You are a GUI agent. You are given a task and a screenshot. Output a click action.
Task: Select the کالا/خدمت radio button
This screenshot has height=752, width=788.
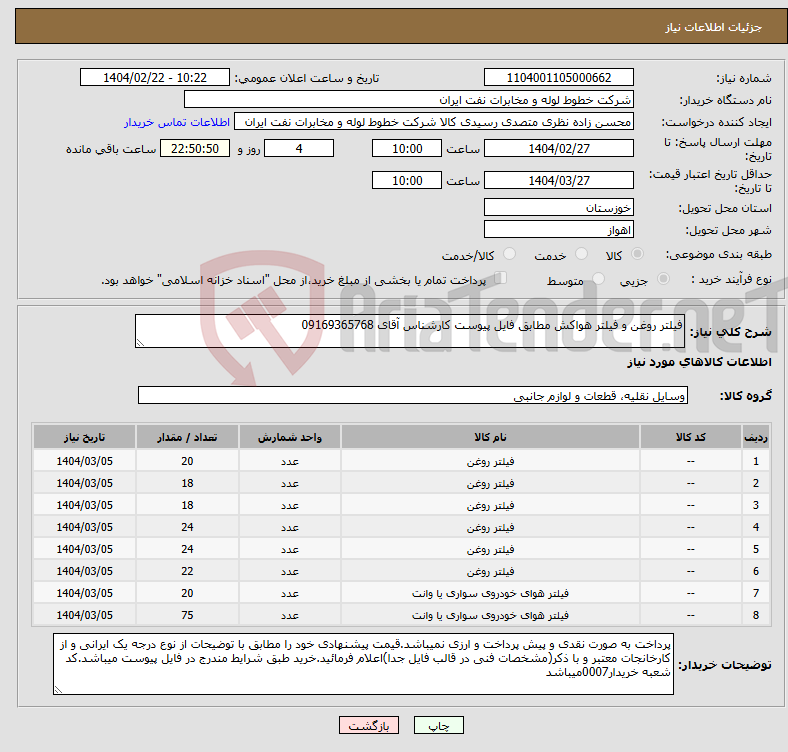tap(510, 254)
